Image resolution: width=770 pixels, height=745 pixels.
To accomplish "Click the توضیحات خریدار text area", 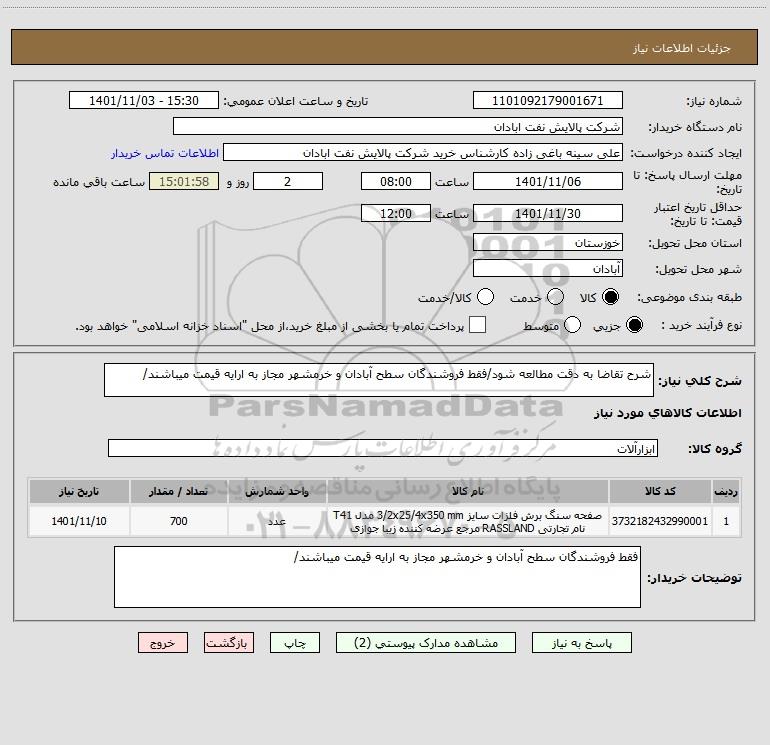I will [x=377, y=576].
